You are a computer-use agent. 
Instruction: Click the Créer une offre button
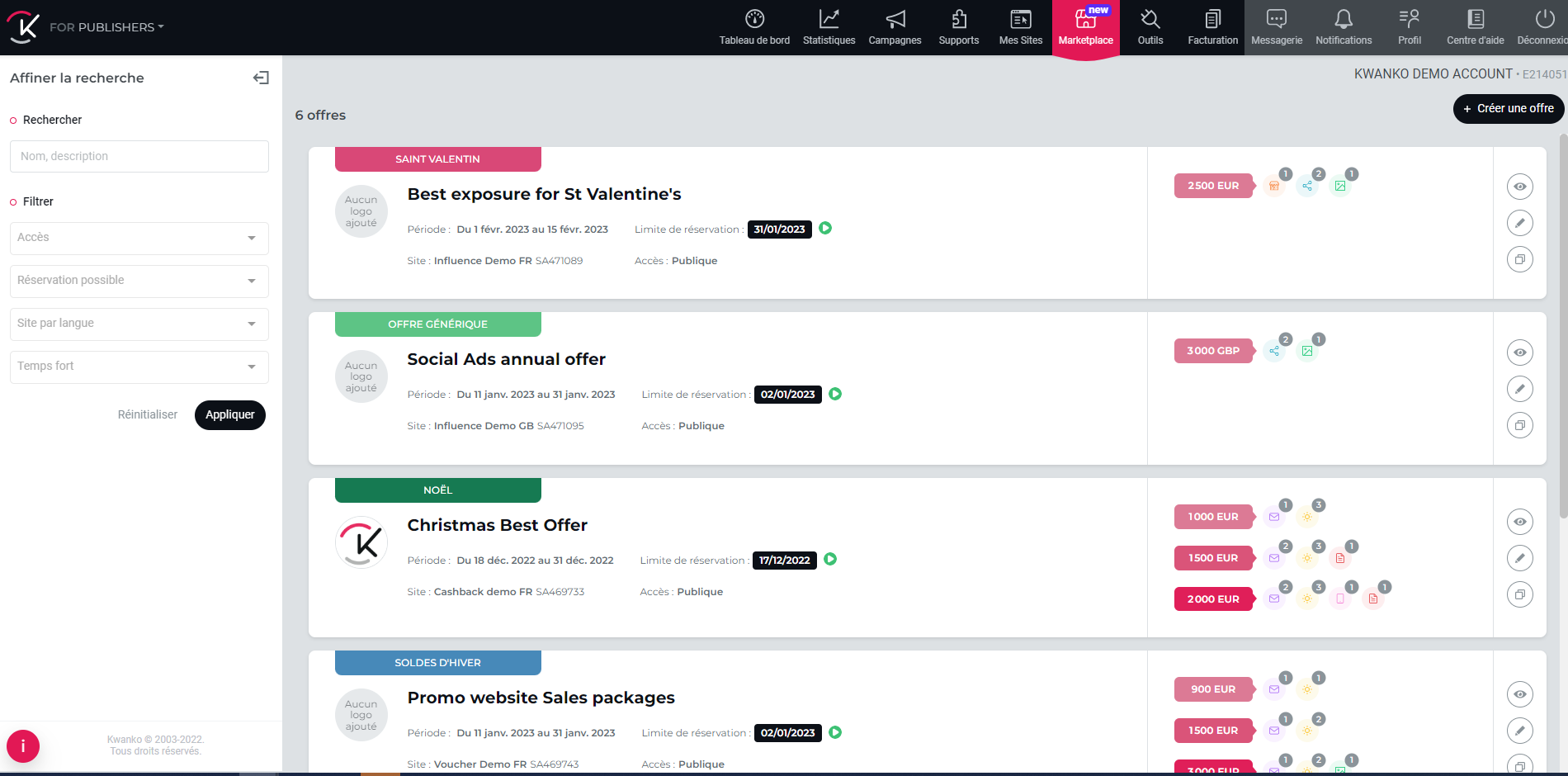tap(1508, 108)
